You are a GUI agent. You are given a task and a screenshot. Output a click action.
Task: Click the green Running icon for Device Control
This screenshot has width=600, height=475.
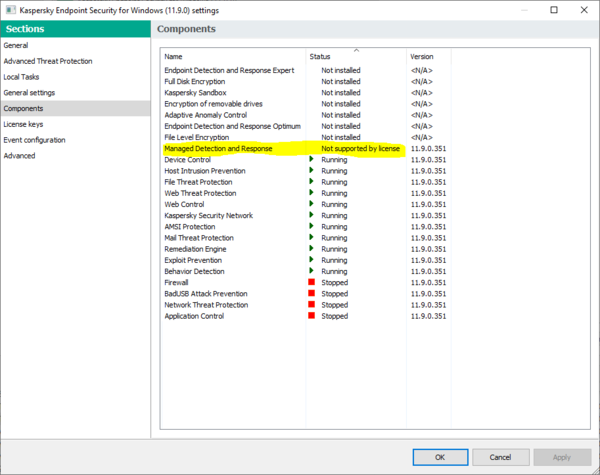click(311, 159)
